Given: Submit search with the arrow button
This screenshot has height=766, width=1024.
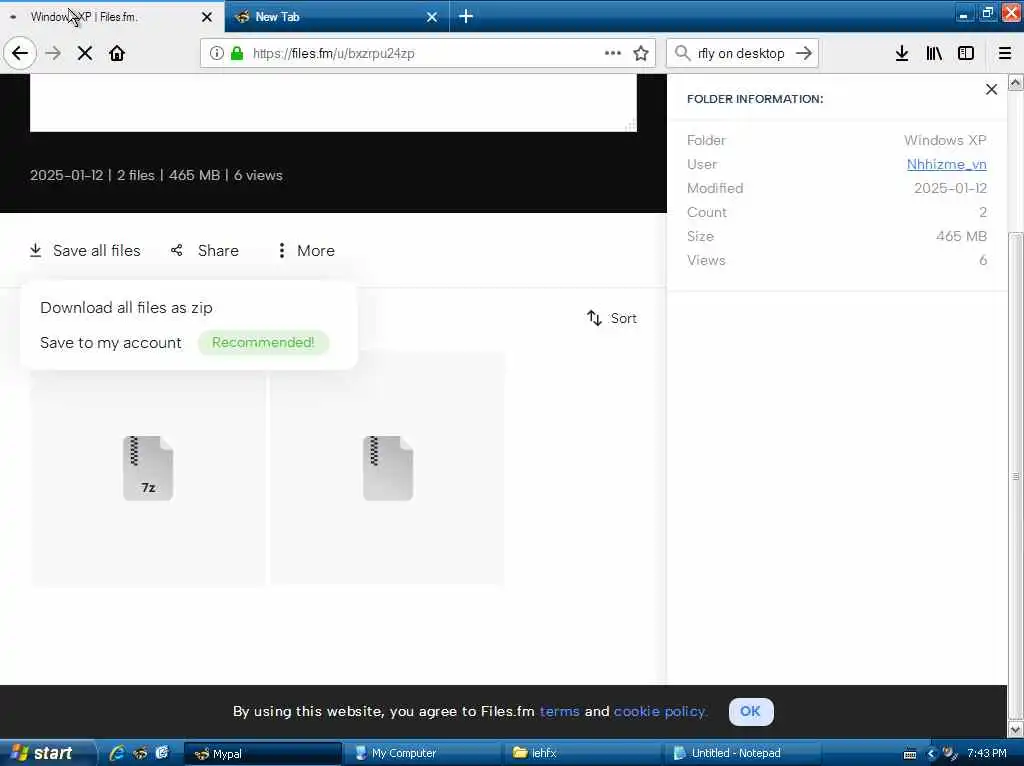Looking at the screenshot, I should point(804,53).
